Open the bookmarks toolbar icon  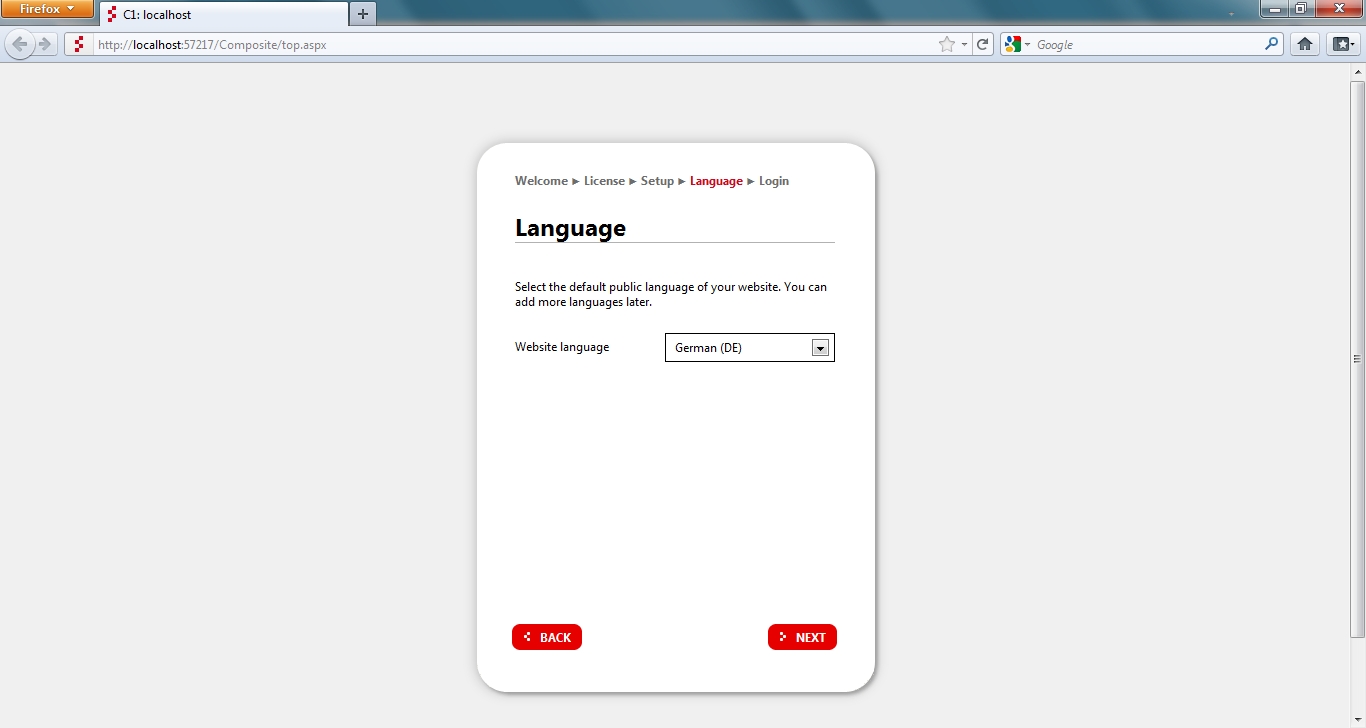pyautogui.click(x=1341, y=44)
